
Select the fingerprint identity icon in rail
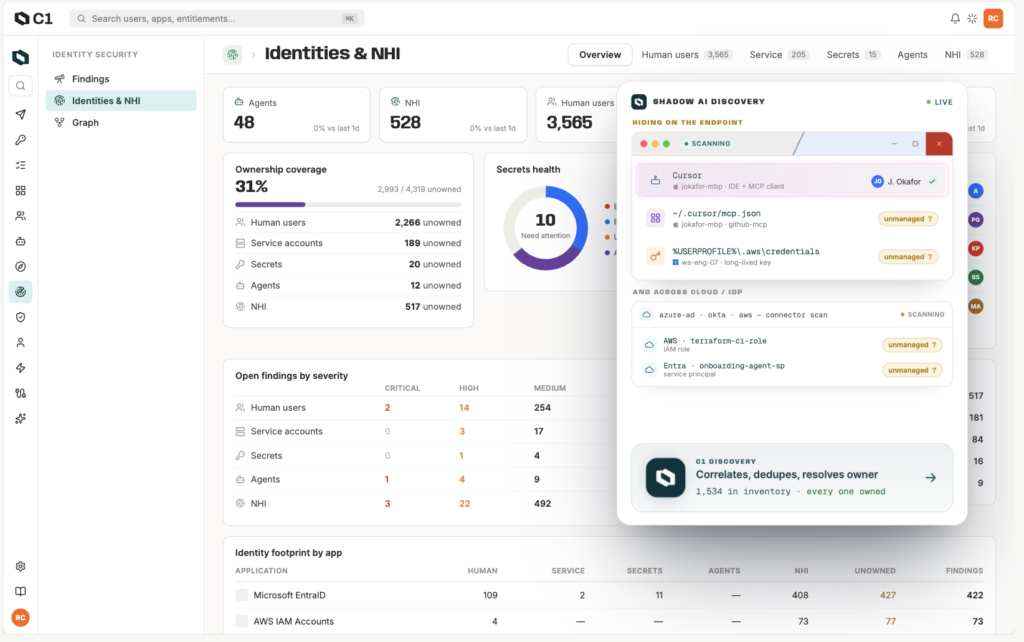tap(20, 292)
